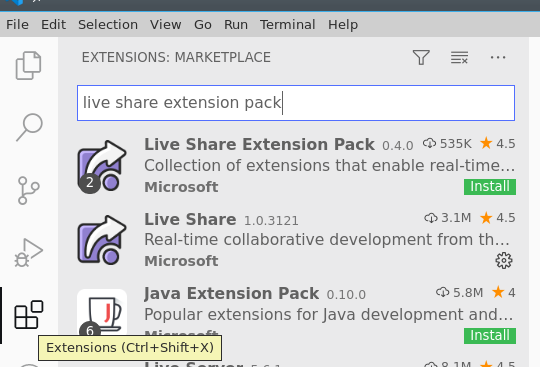Open the Edit menu
Image resolution: width=540 pixels, height=367 pixels.
click(x=53, y=25)
